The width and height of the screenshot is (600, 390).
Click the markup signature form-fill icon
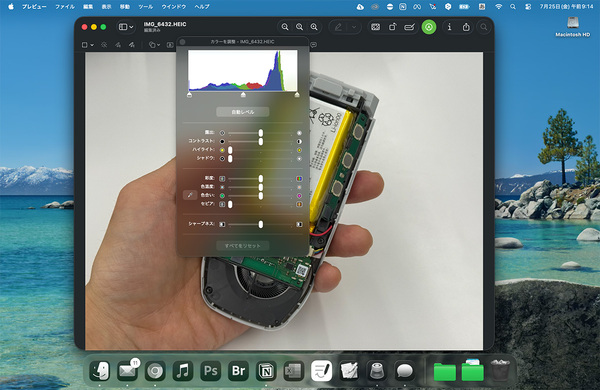(x=409, y=27)
